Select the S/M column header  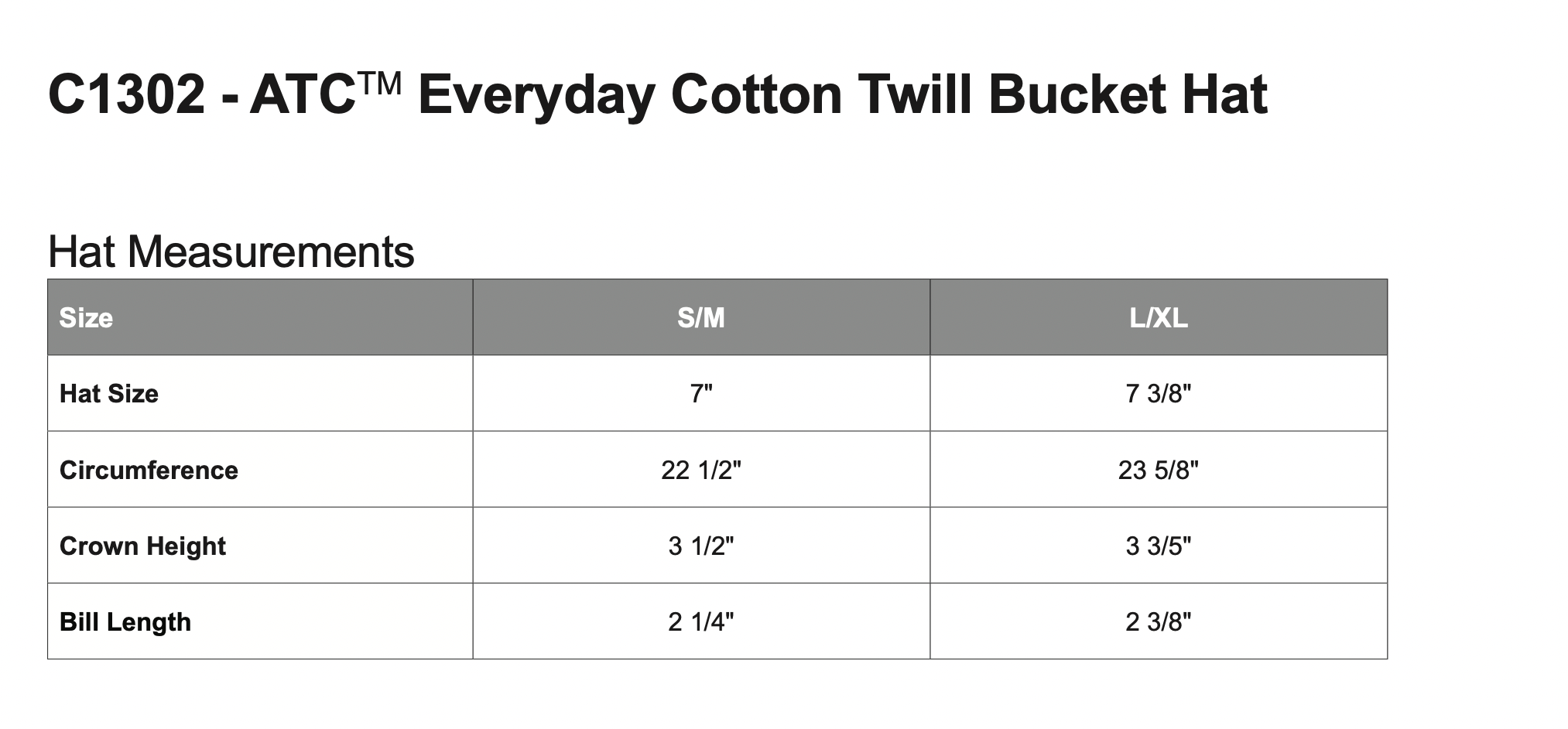tap(700, 318)
